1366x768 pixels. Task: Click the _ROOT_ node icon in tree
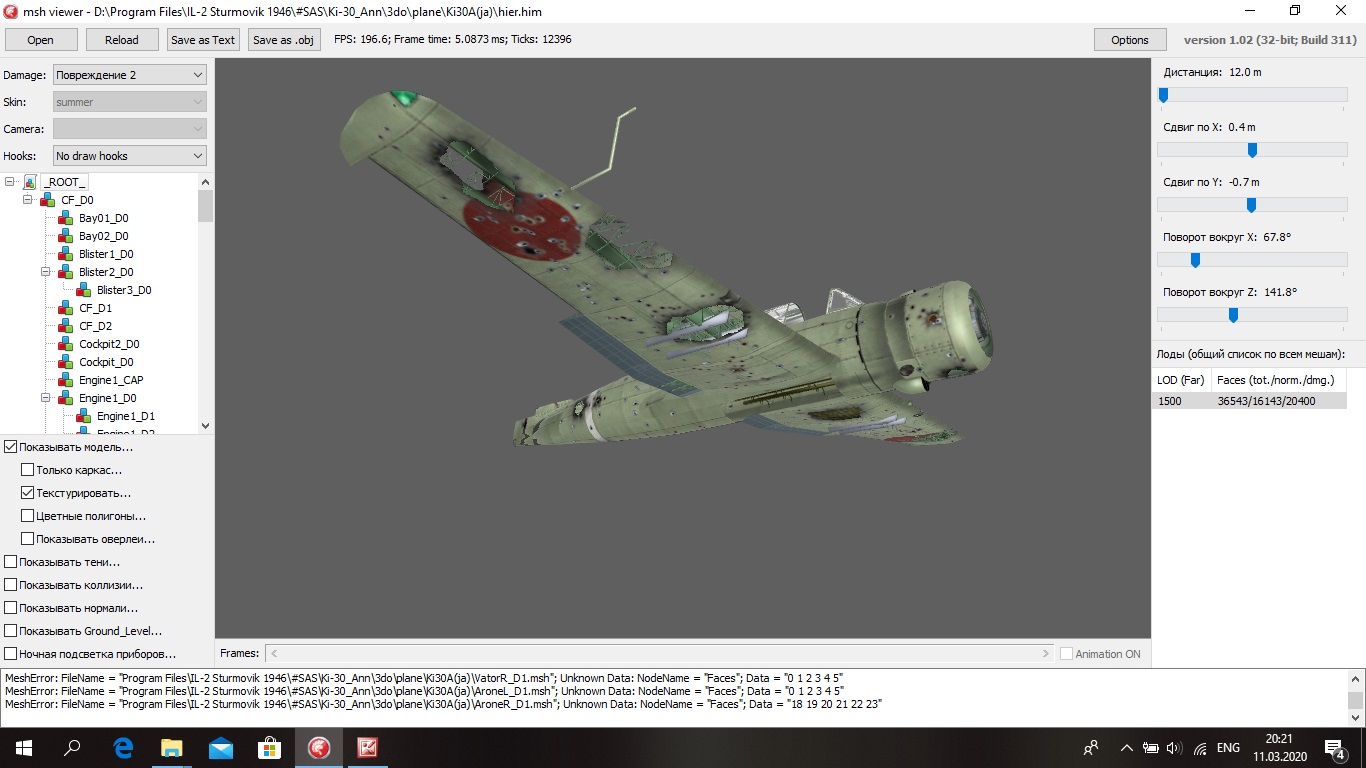coord(30,182)
